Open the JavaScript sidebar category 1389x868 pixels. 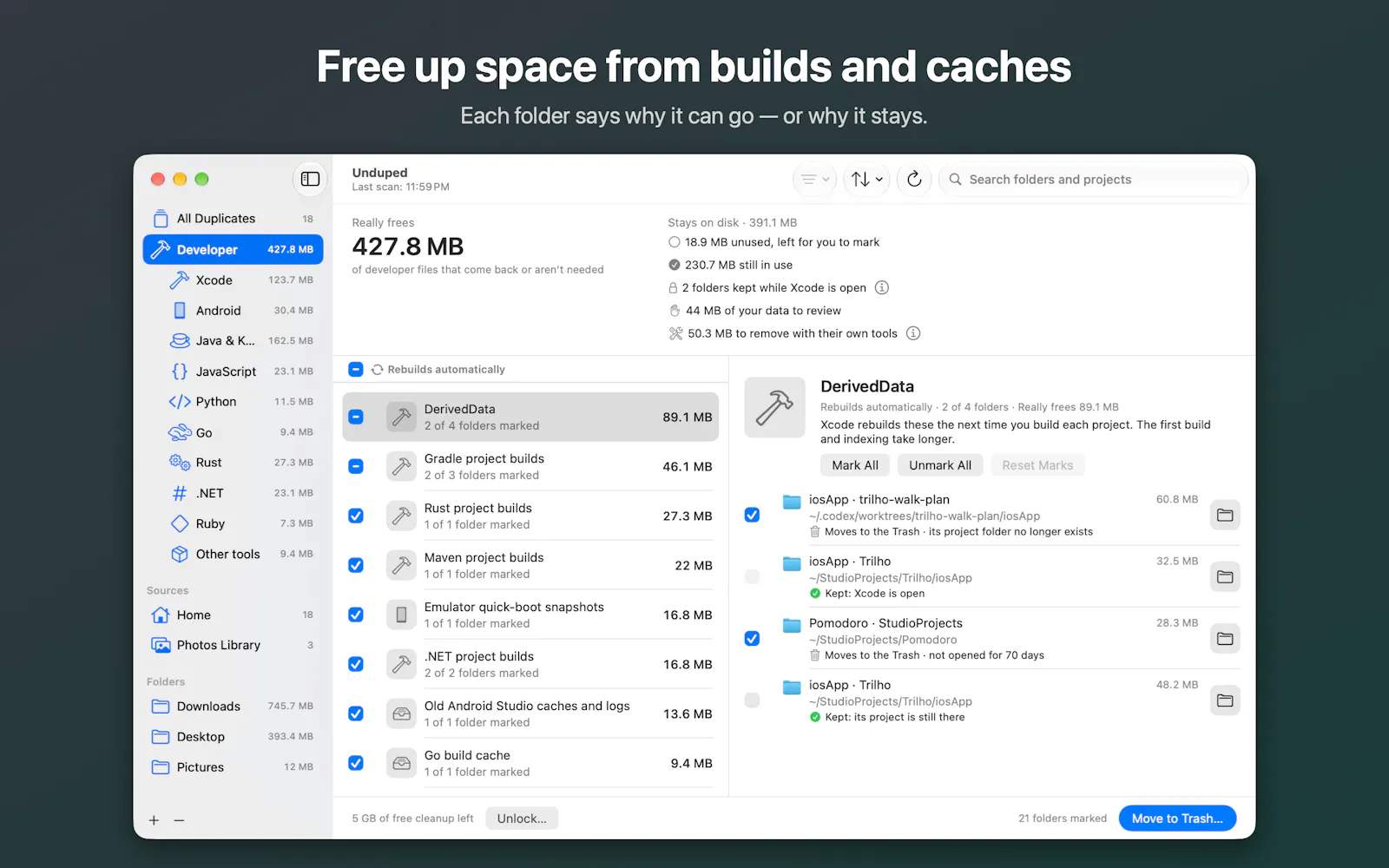pos(233,371)
